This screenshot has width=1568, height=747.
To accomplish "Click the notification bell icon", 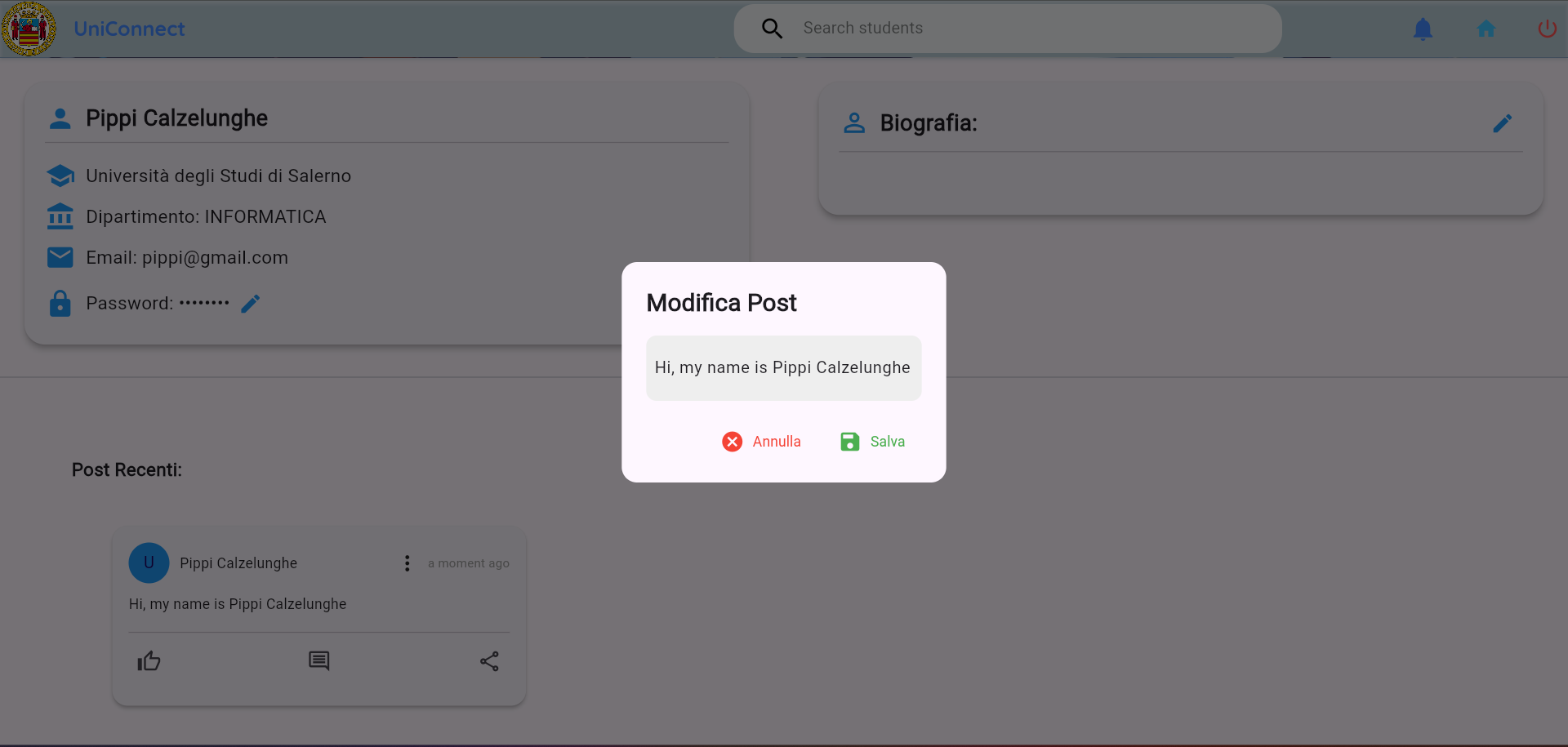I will 1423,29.
